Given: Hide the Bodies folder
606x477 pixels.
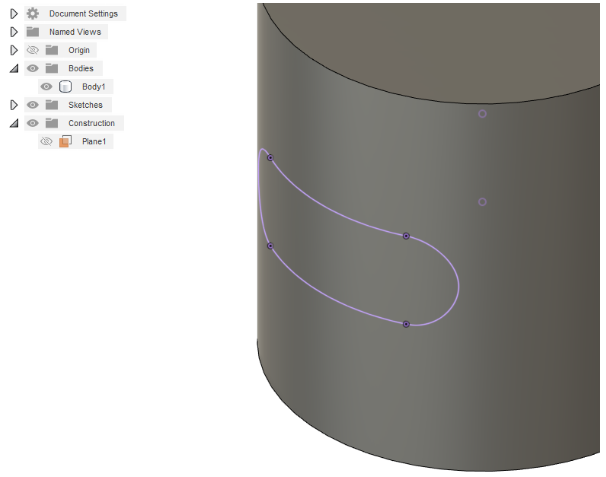Looking at the screenshot, I should [x=33, y=68].
